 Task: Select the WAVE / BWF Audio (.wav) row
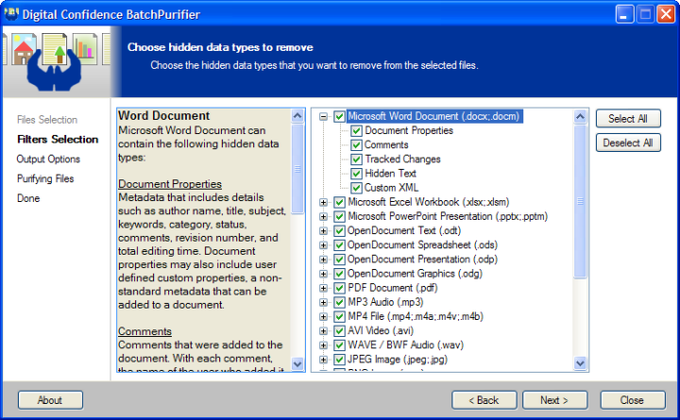coord(405,345)
